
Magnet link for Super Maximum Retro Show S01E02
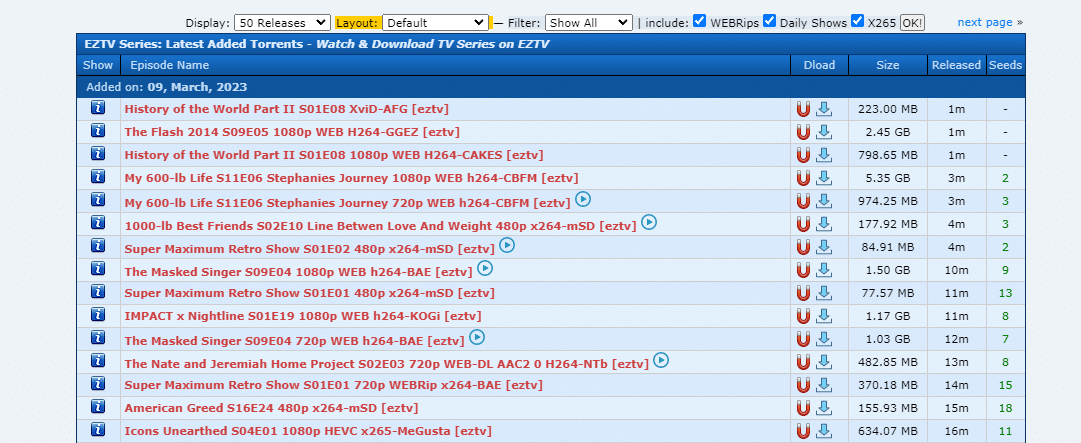[x=803, y=247]
